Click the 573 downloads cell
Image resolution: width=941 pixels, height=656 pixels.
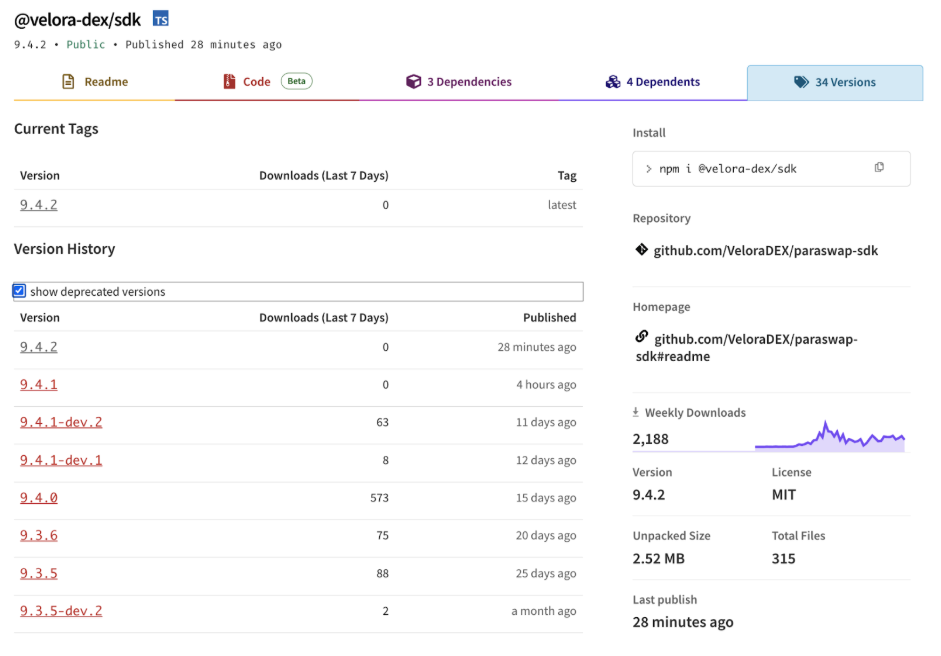(x=379, y=498)
